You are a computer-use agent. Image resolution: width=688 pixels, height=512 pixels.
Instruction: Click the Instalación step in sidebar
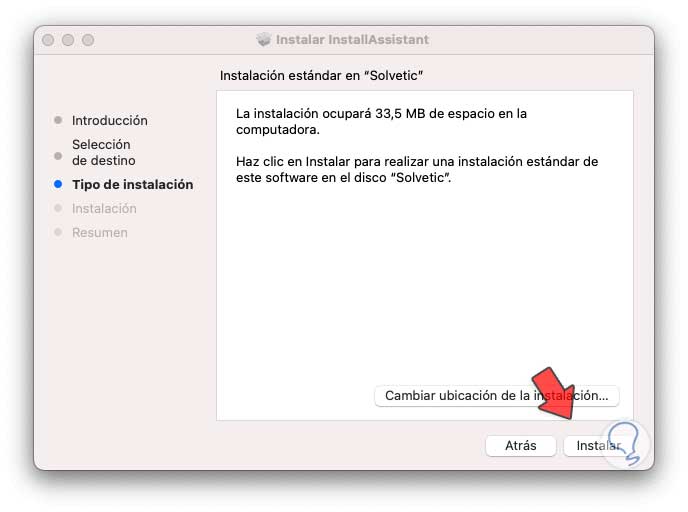[x=104, y=208]
